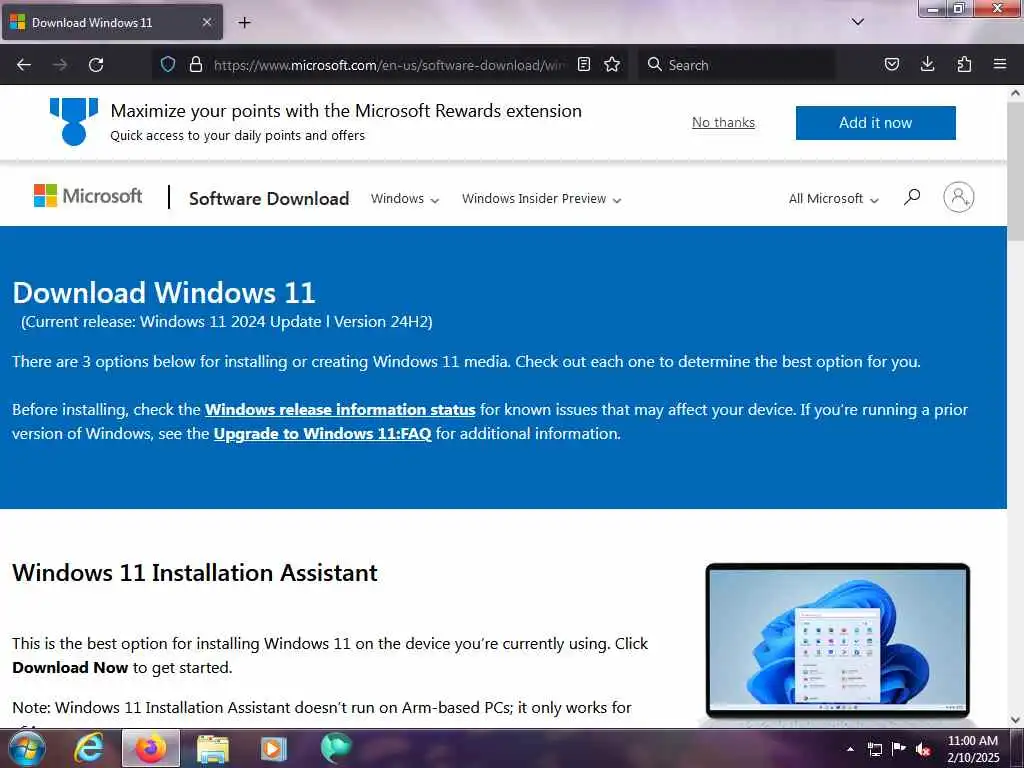The width and height of the screenshot is (1024, 768).
Task: Reload the current page
Action: (x=96, y=65)
